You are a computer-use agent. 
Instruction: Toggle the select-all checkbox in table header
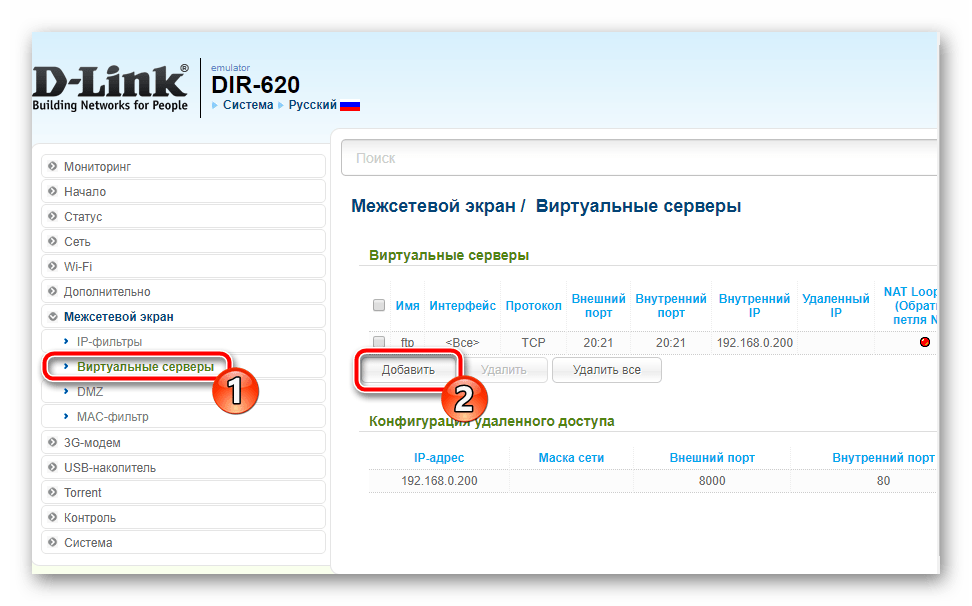pos(379,305)
